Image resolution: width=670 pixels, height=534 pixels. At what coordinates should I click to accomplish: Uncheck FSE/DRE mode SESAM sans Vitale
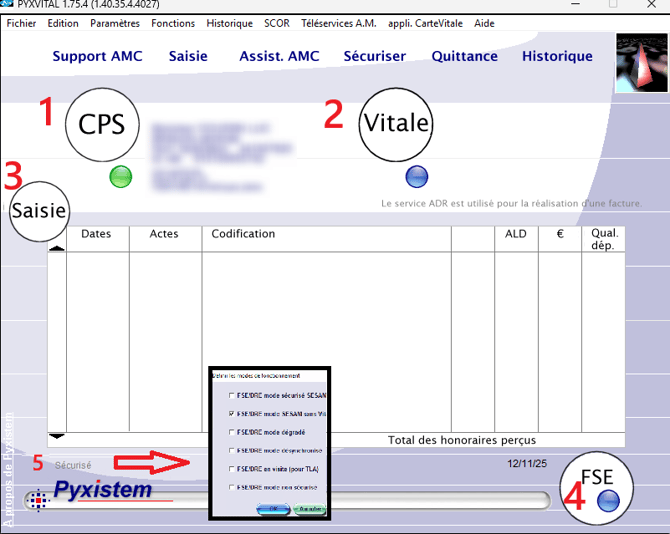pyautogui.click(x=232, y=413)
